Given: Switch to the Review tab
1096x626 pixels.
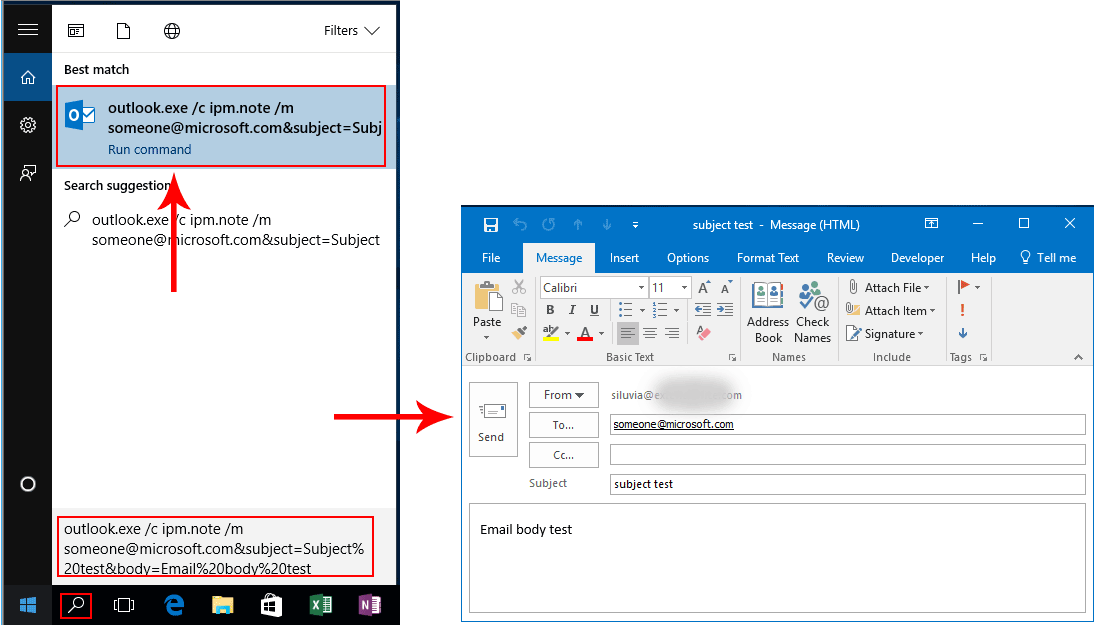Looking at the screenshot, I should click(x=845, y=258).
